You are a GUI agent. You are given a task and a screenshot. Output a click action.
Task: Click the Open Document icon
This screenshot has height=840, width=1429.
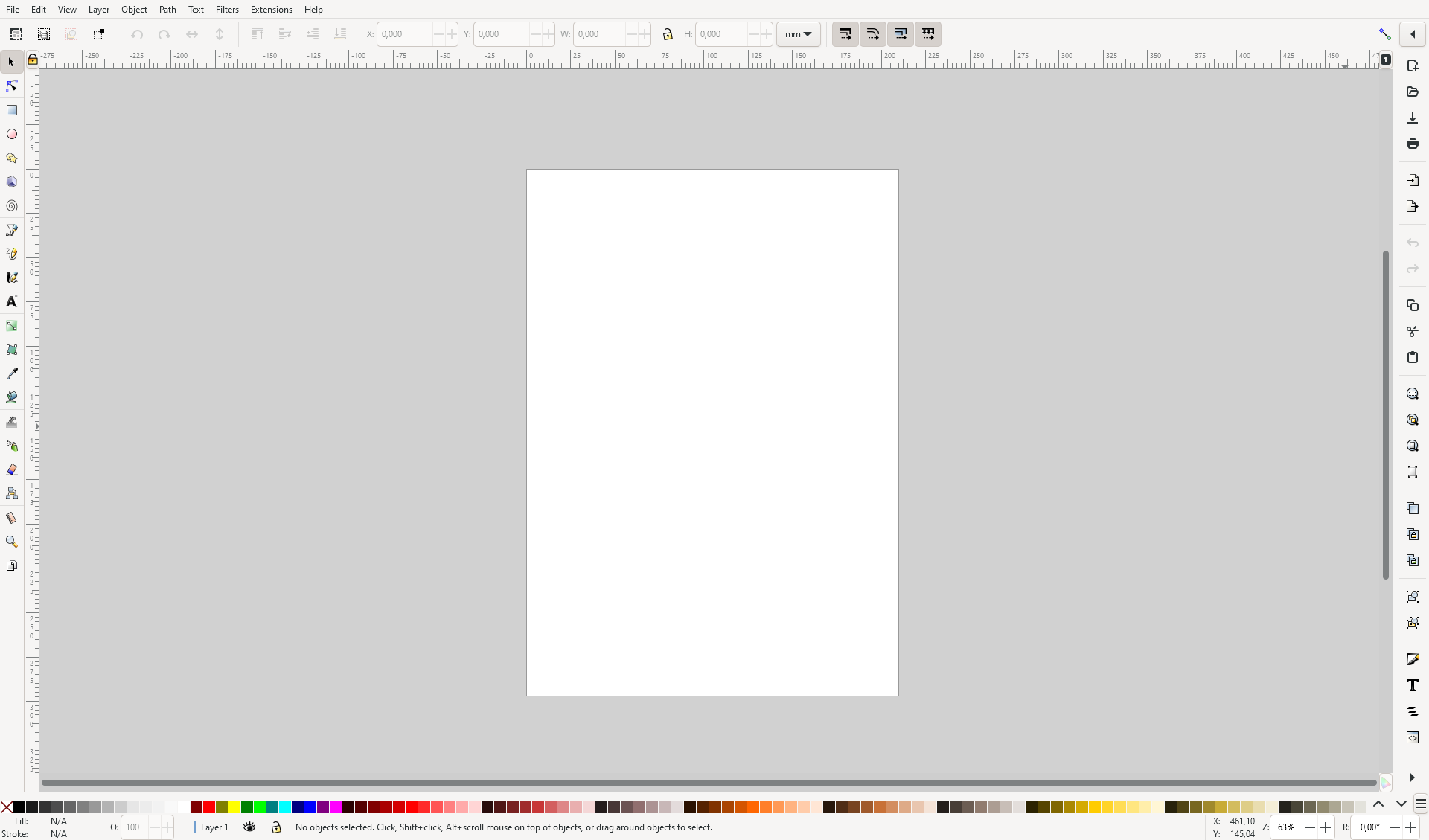pos(1412,92)
